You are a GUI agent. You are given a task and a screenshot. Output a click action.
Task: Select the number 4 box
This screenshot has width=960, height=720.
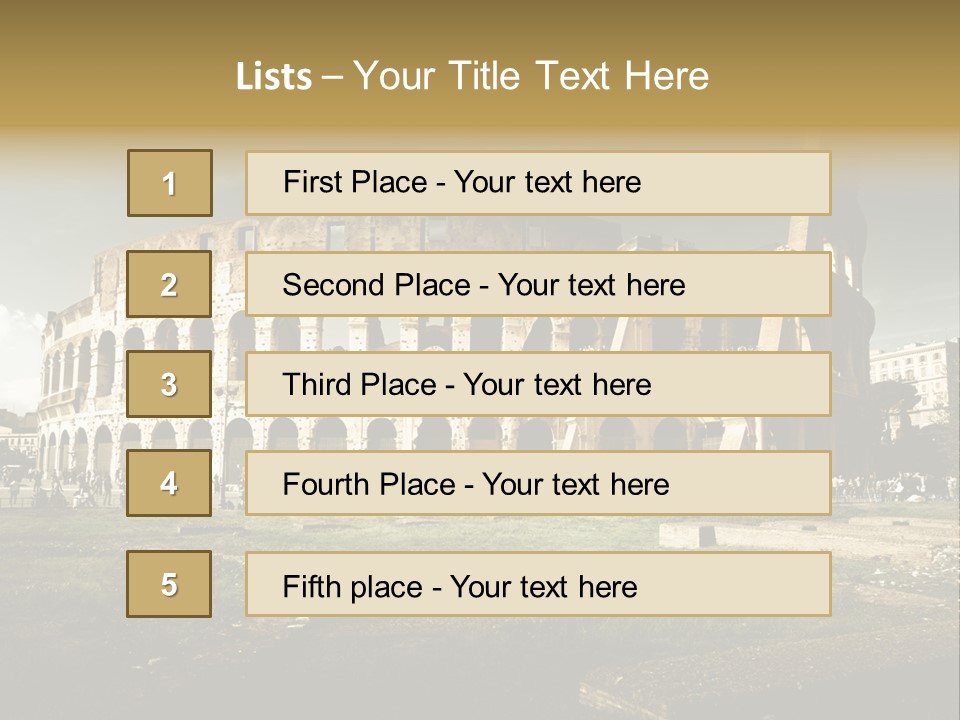[169, 484]
